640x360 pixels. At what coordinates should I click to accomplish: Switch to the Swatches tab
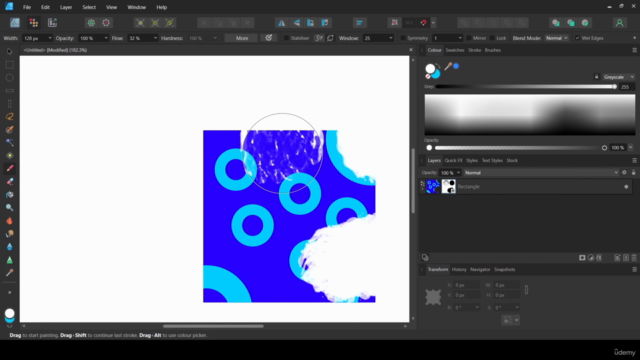(x=455, y=50)
